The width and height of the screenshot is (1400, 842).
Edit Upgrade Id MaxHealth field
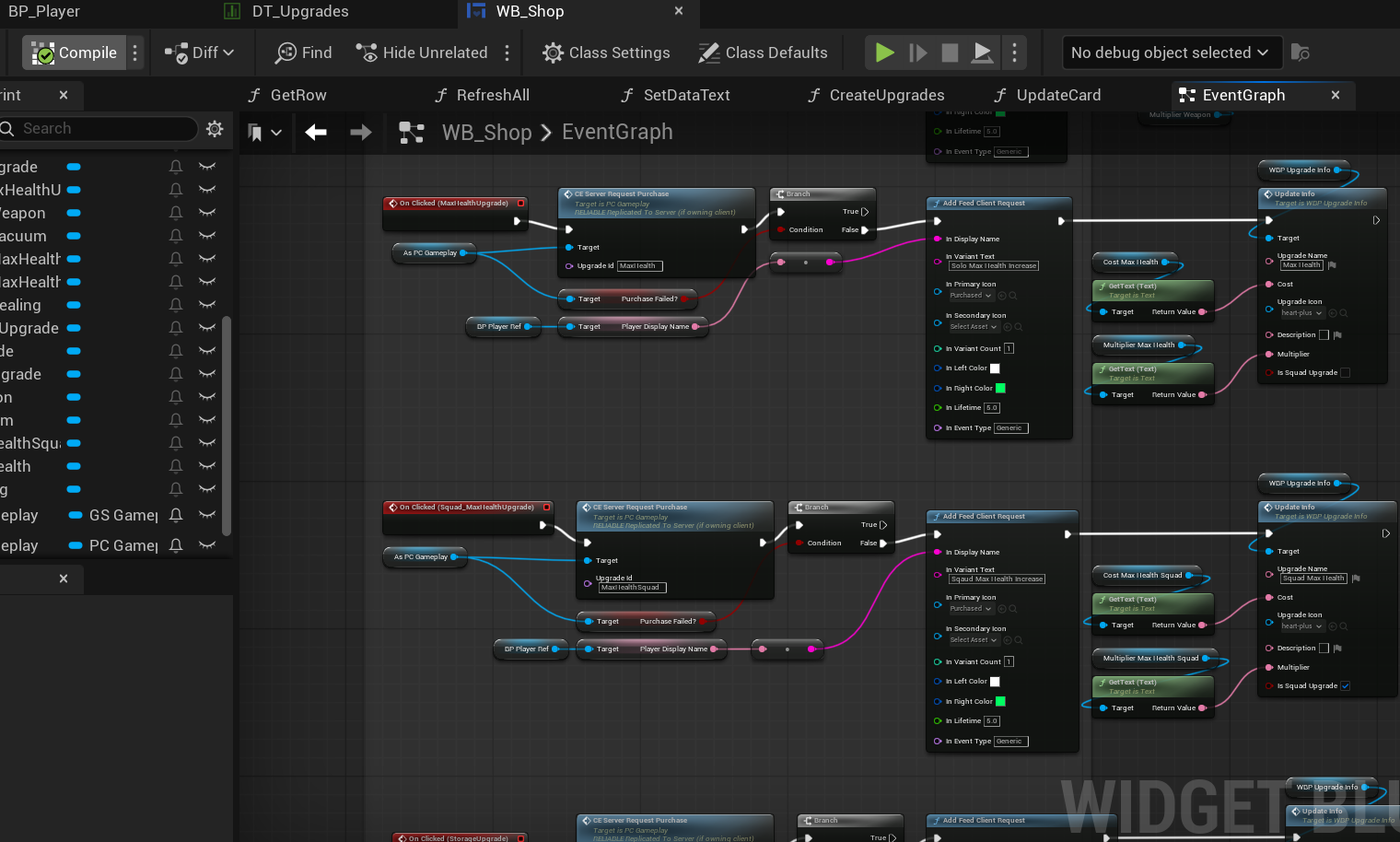(639, 266)
